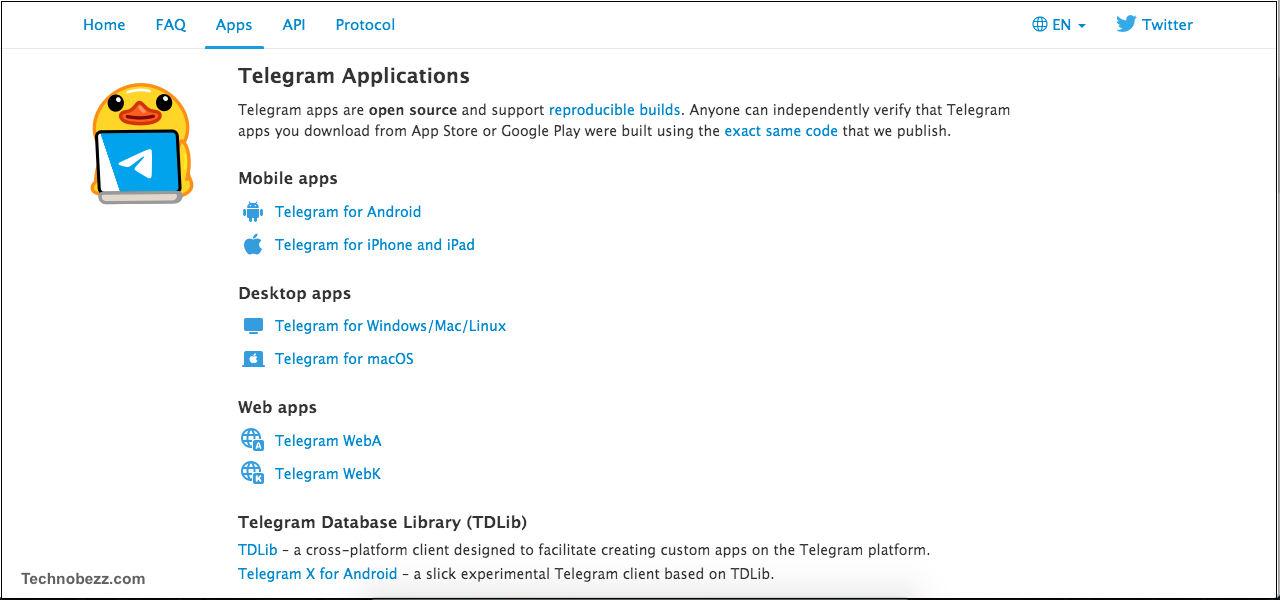Open the Twitter link

click(1155, 25)
